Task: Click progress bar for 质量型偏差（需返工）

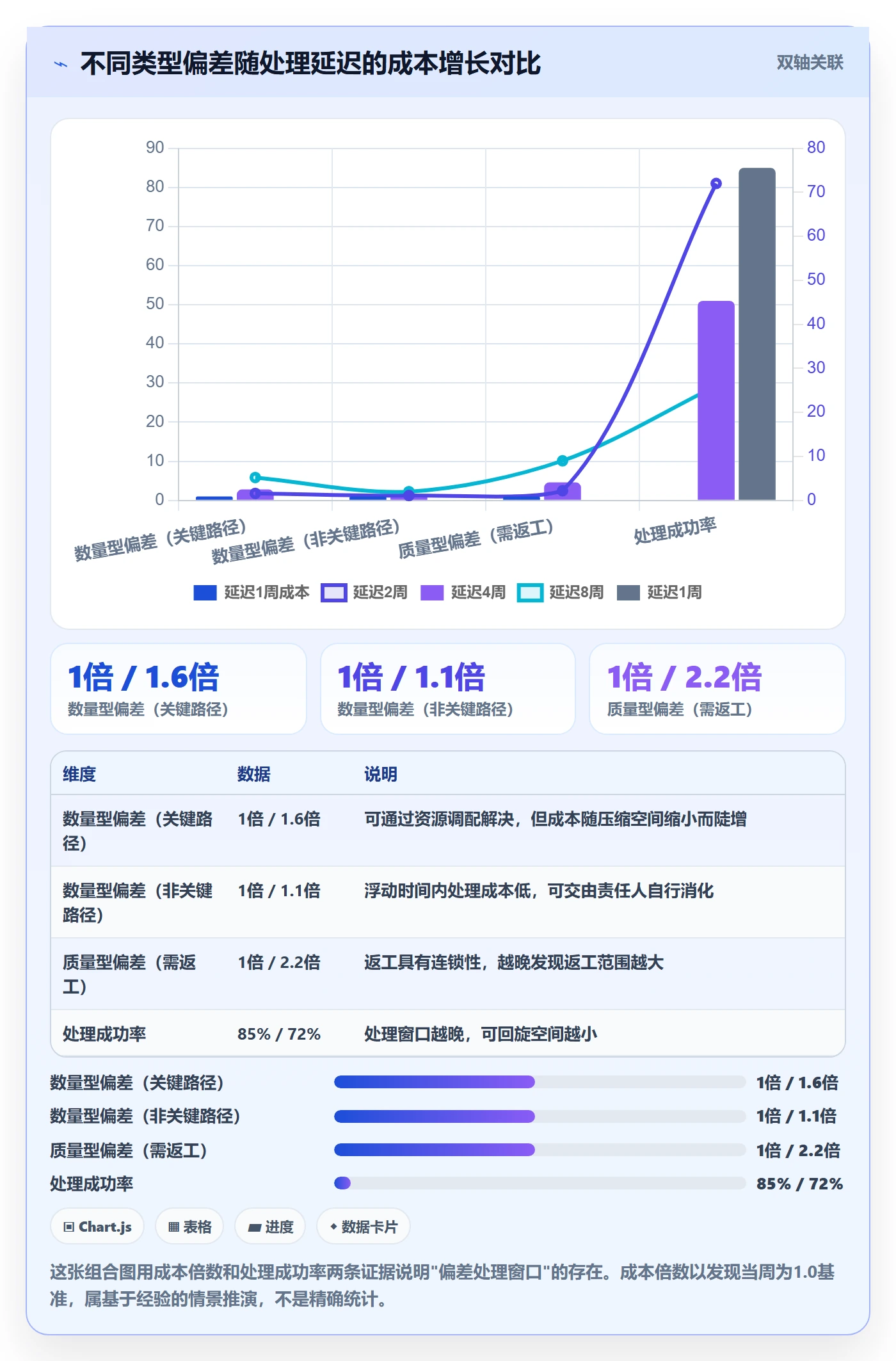Action: pyautogui.click(x=540, y=1150)
